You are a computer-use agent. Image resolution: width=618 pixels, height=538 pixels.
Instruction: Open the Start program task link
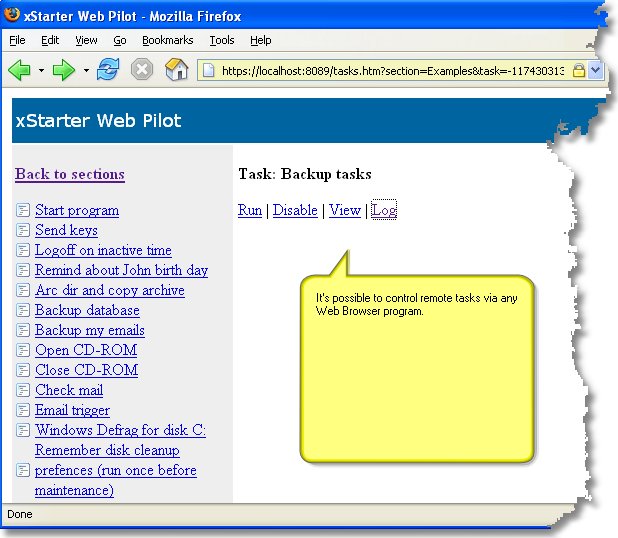point(77,210)
